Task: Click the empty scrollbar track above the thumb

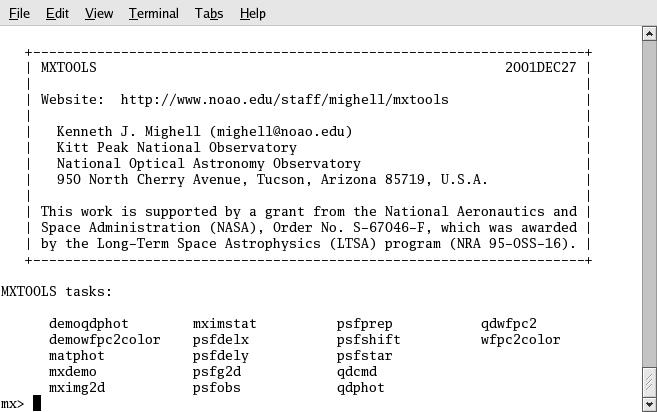Action: (x=649, y=200)
